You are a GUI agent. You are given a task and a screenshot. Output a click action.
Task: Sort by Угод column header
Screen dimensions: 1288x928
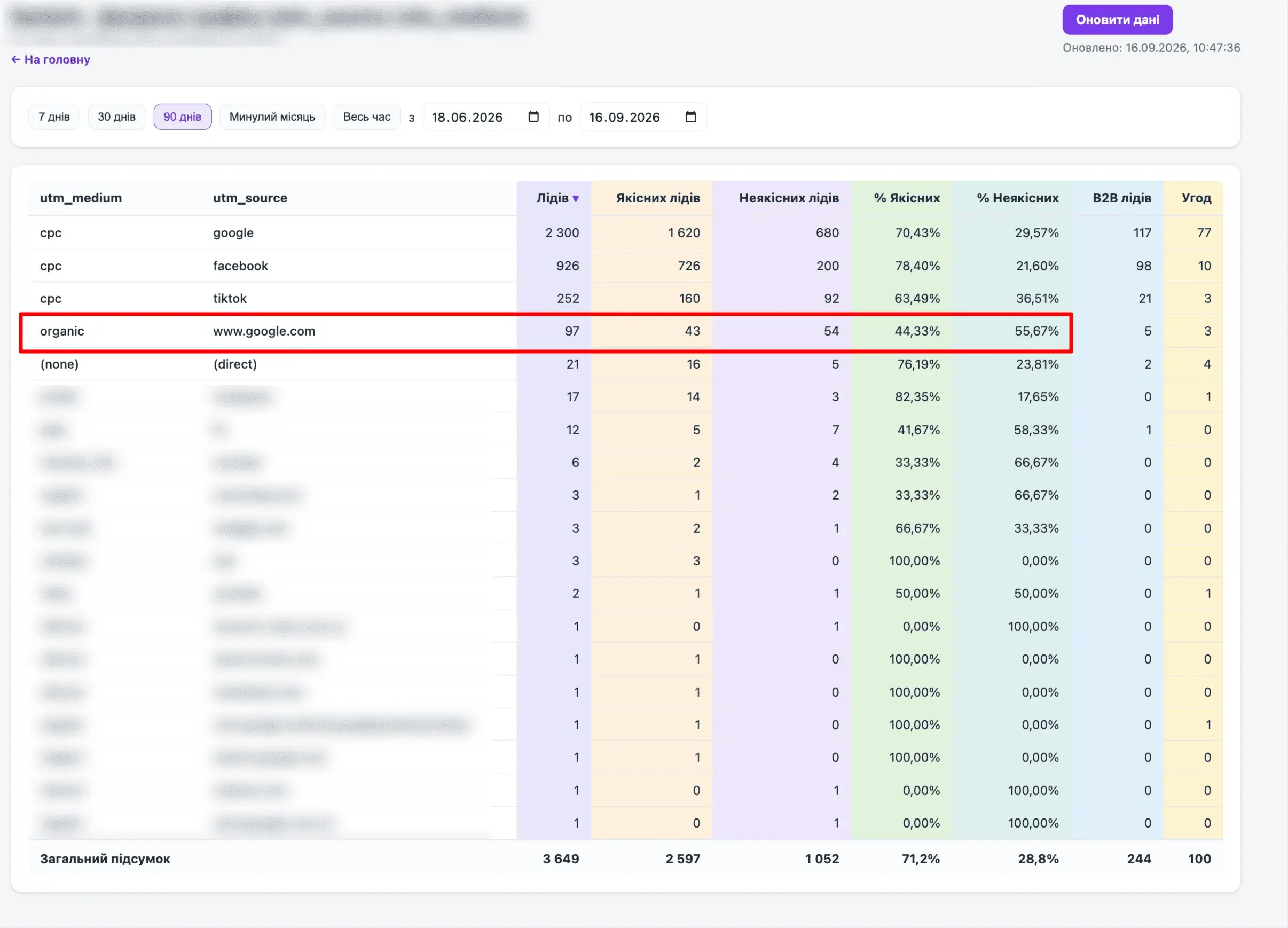coord(1196,198)
